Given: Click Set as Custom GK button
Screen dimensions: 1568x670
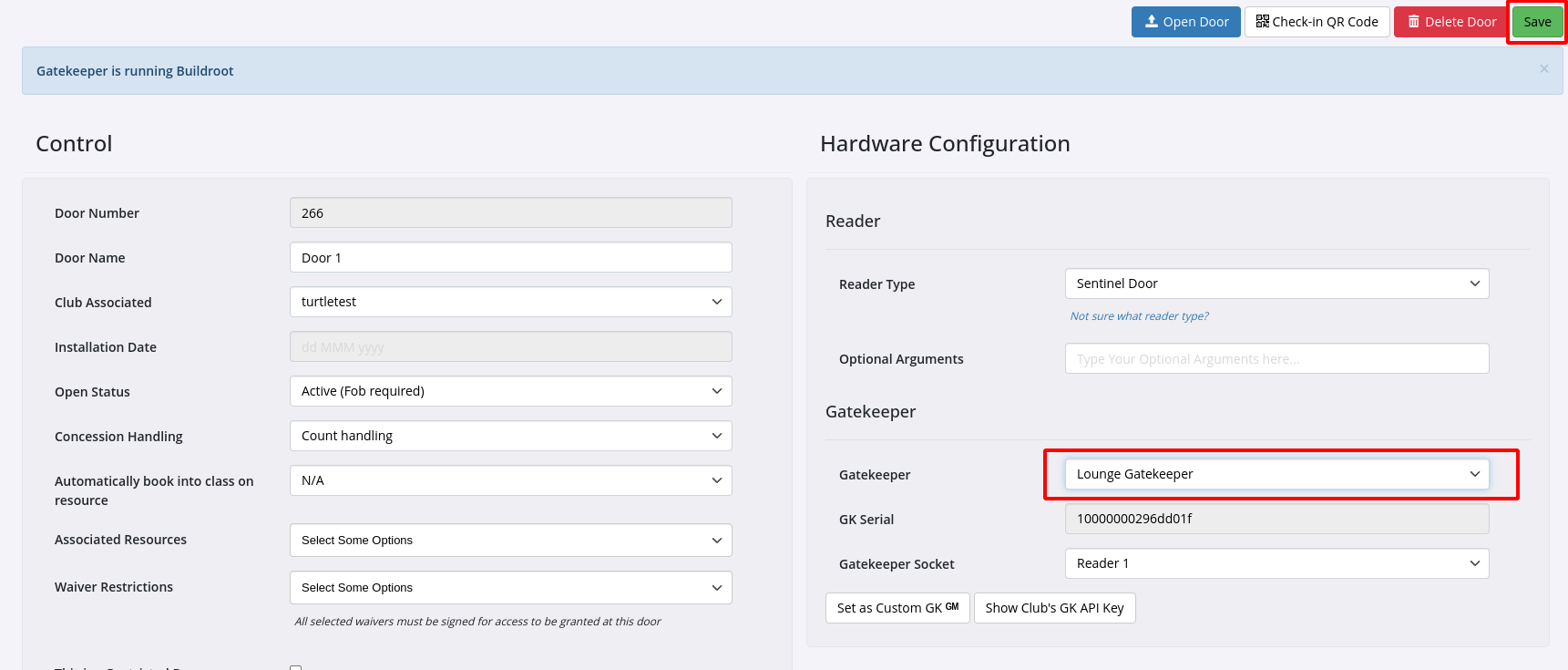Looking at the screenshot, I should [897, 608].
